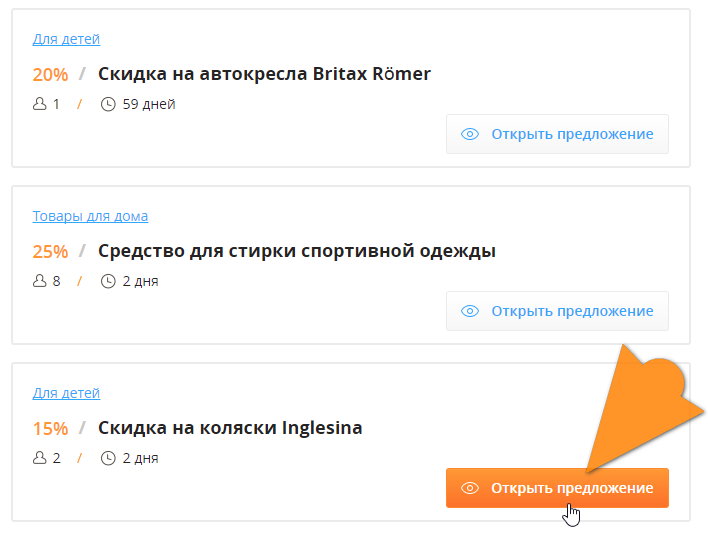Viewport: 708px width, 533px height.
Task: Click the '59 дней' remaining time text
Action: click(149, 104)
